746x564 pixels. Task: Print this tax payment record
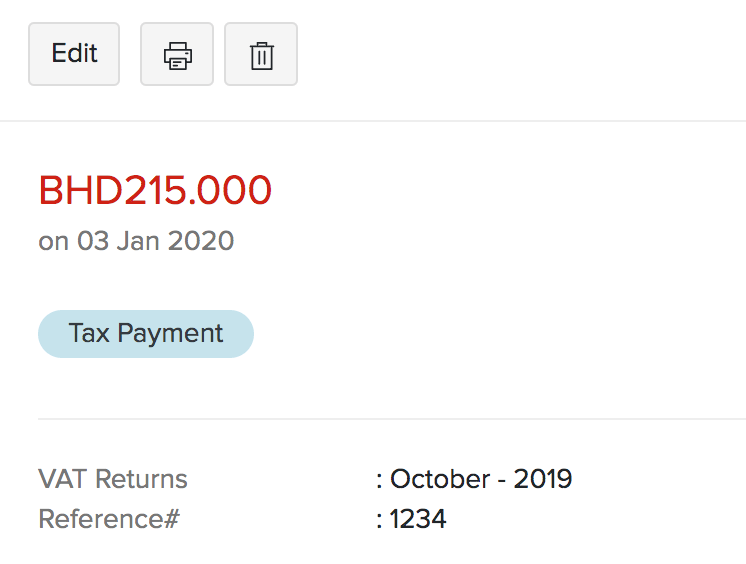pos(177,54)
